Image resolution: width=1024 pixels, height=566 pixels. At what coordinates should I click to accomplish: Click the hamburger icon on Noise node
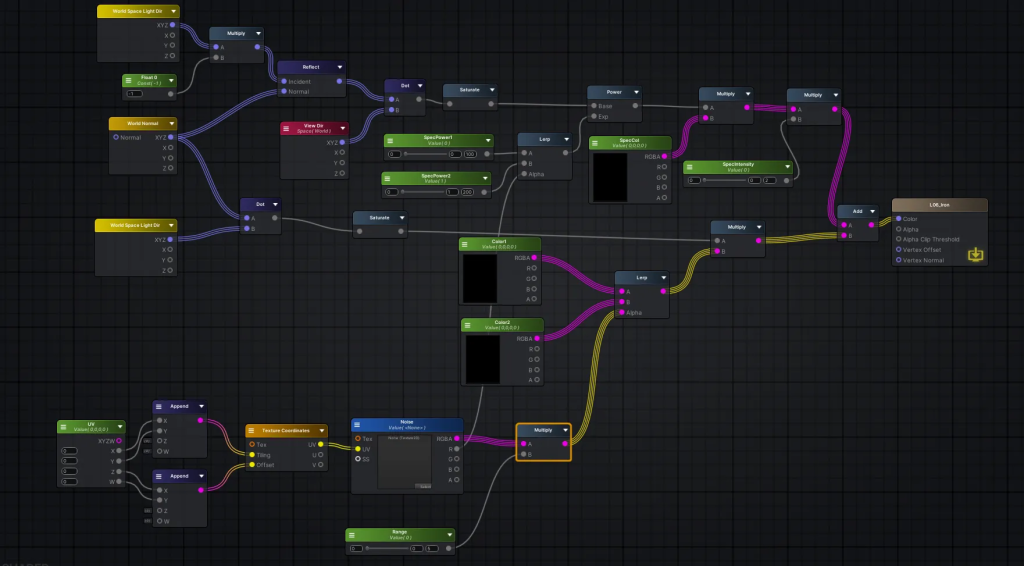[360, 424]
